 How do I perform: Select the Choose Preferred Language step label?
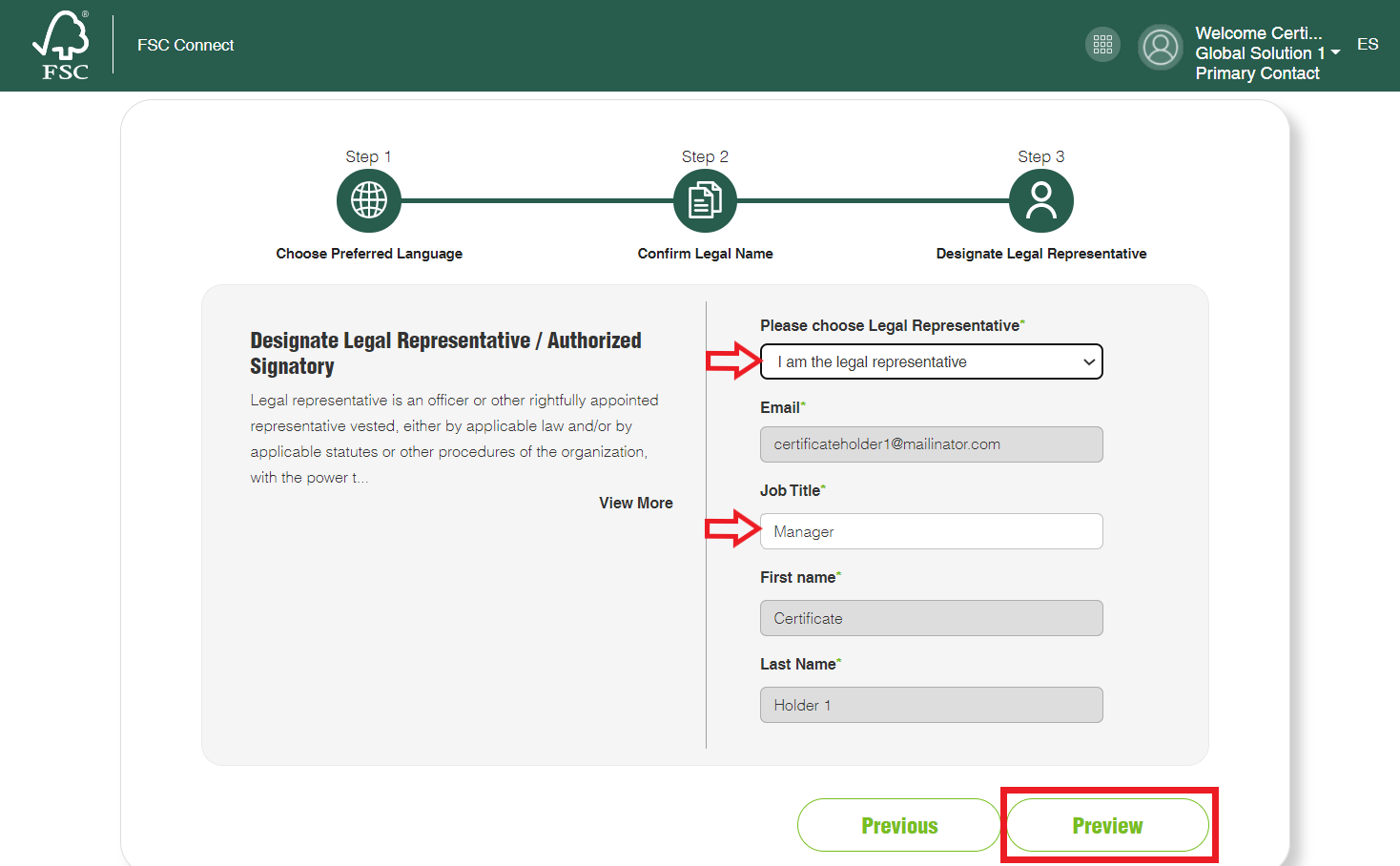369,254
